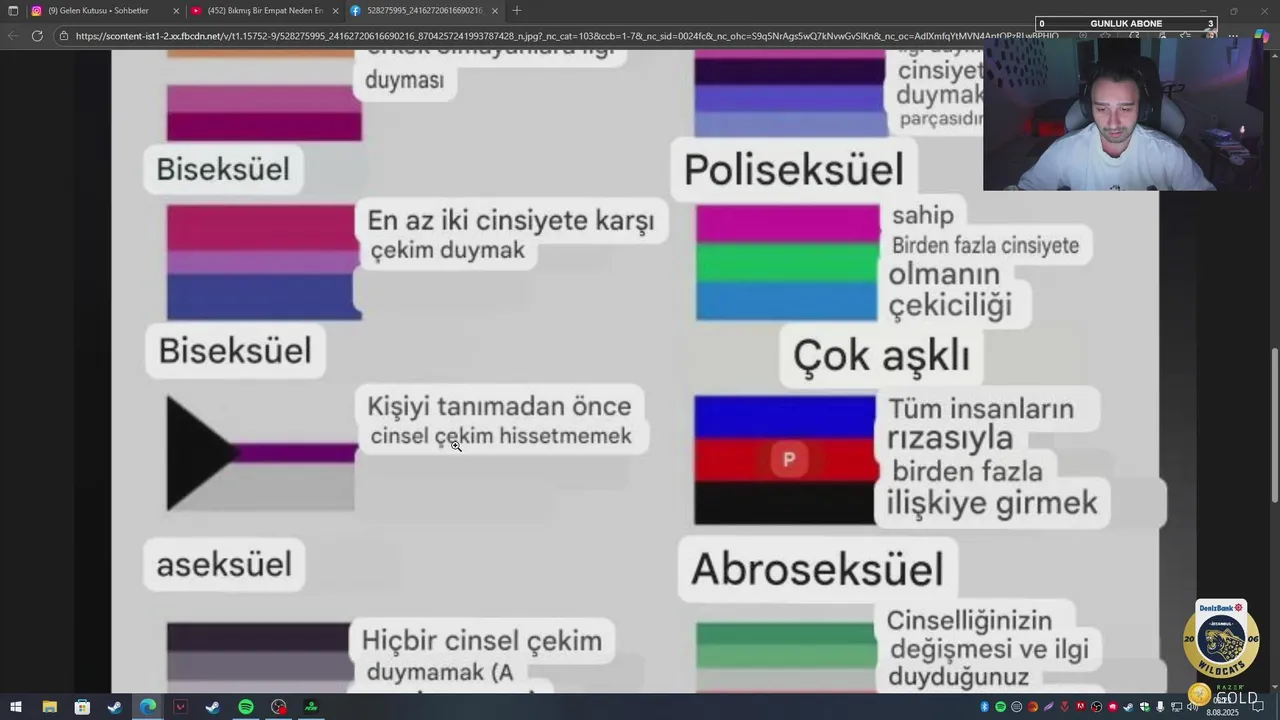This screenshot has height=720, width=1280.
Task: Open a new browser tab
Action: (x=516, y=10)
